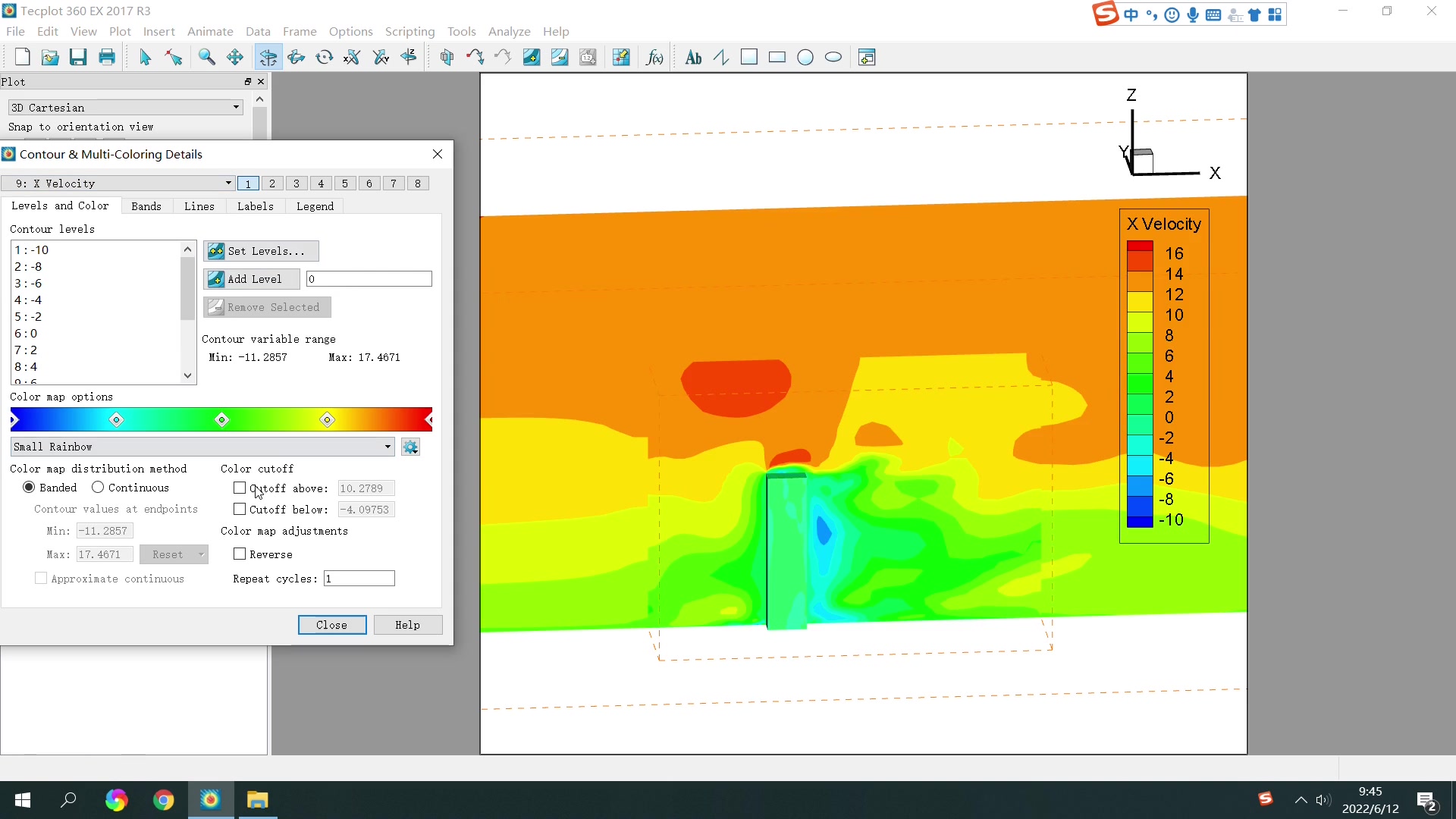Check the Reverse color map option
1456x819 pixels.
(240, 554)
